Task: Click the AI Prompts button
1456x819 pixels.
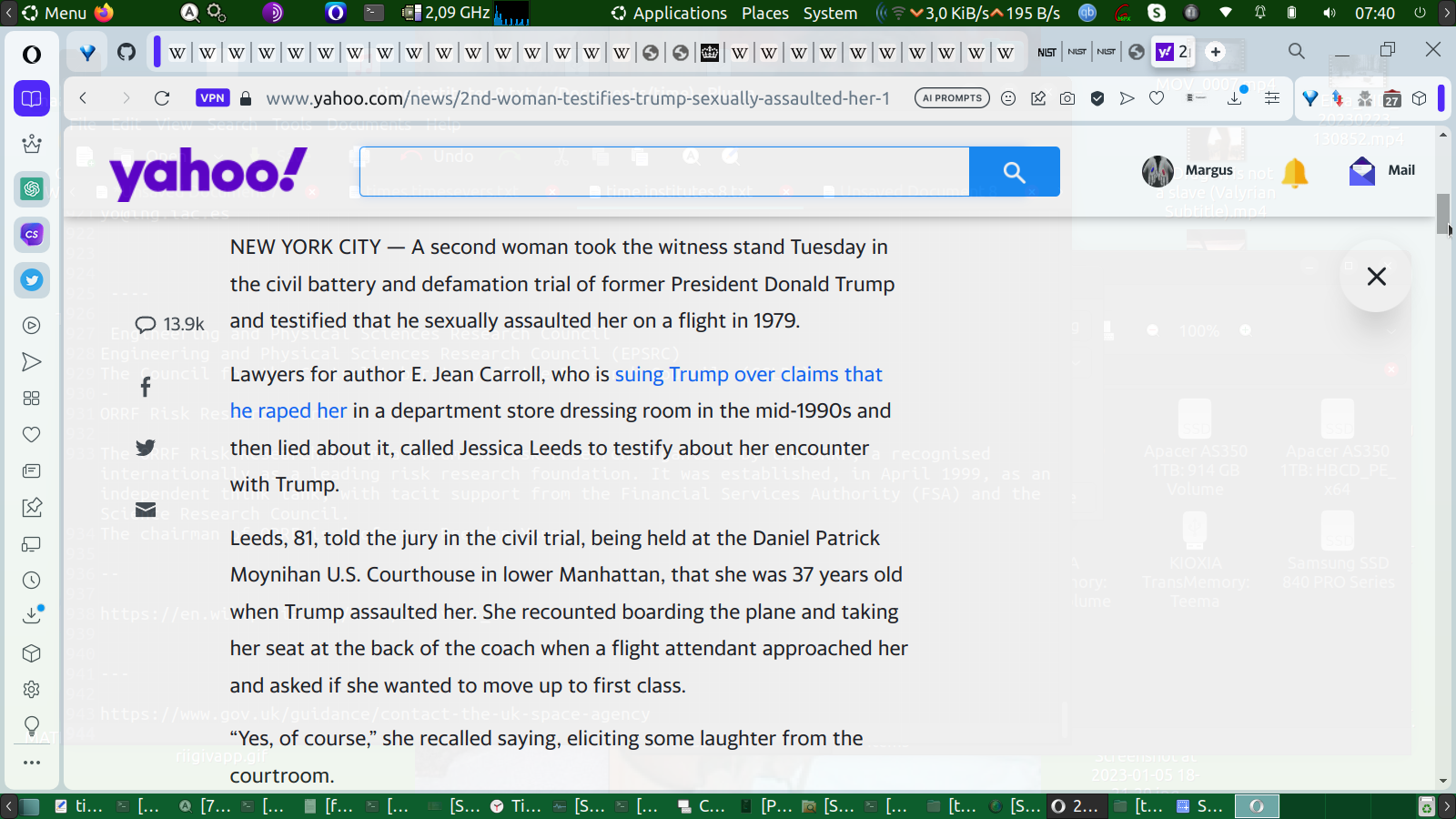Action: (x=952, y=98)
